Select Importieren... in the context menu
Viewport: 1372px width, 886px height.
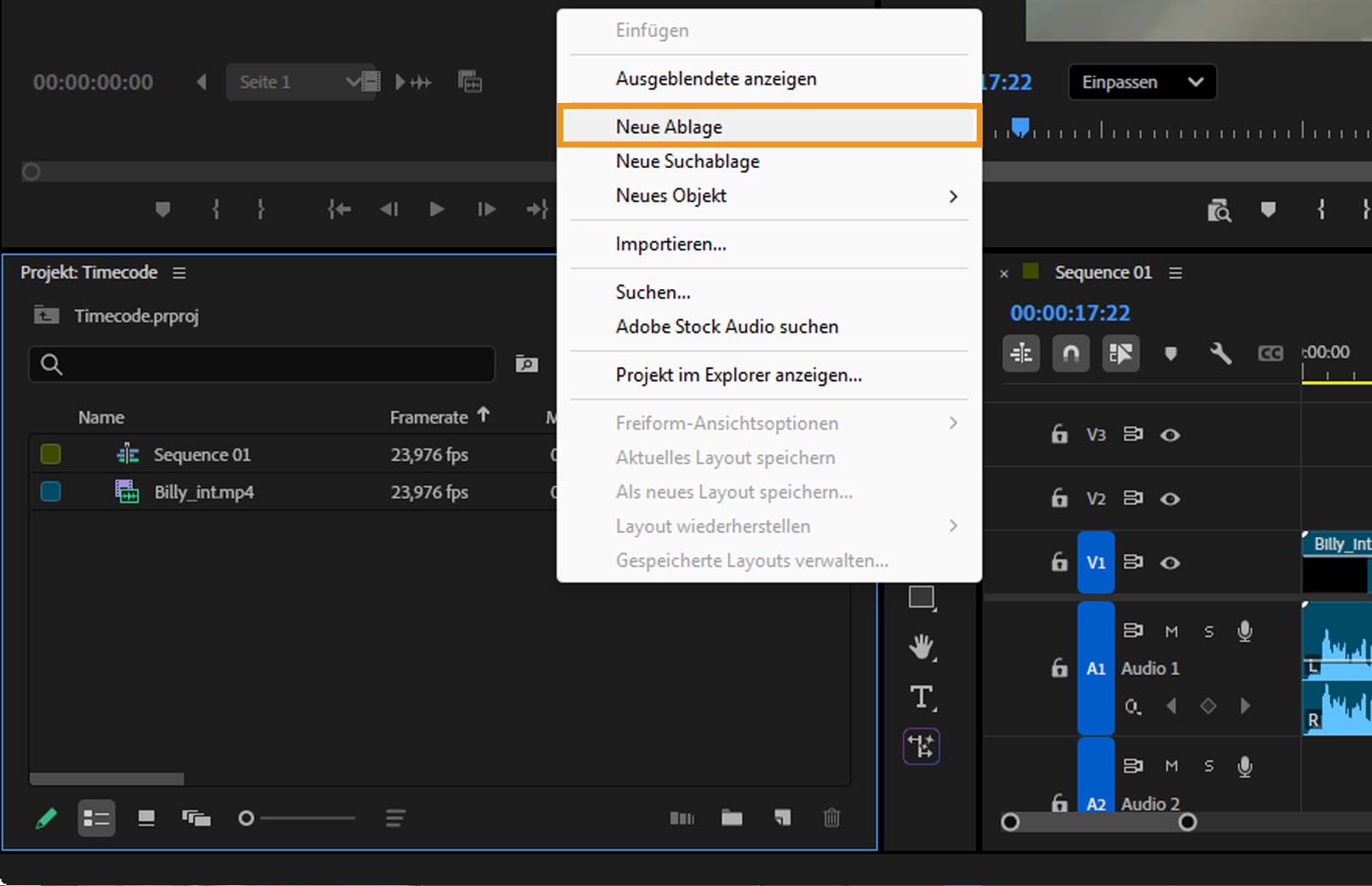[x=671, y=244]
